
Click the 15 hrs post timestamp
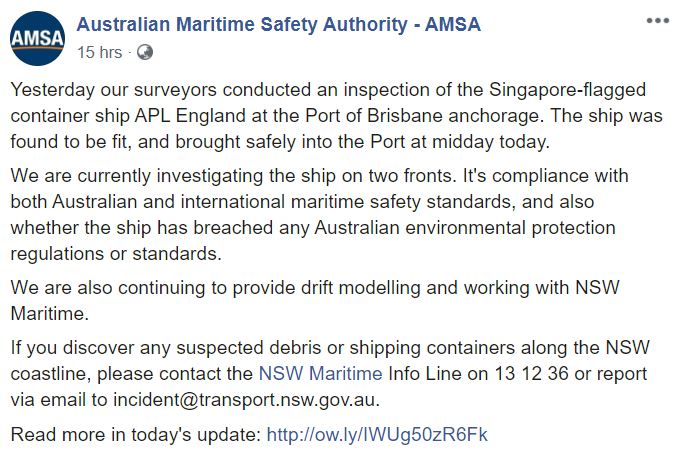click(100, 52)
